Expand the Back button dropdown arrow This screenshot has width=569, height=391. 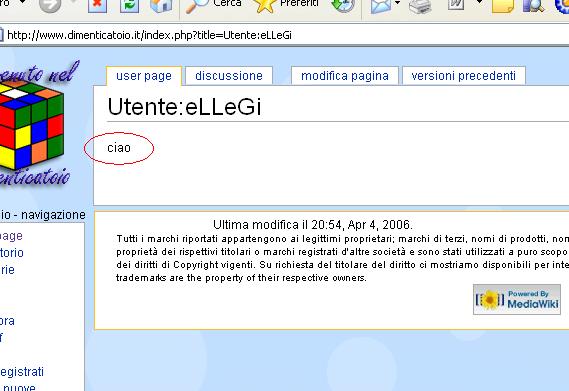tap(22, 2)
